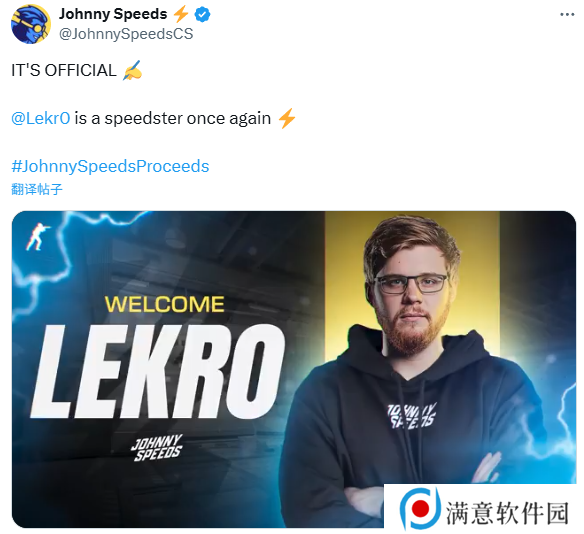Click the 满意软件园 watermark text
The image size is (584, 534).
[507, 513]
